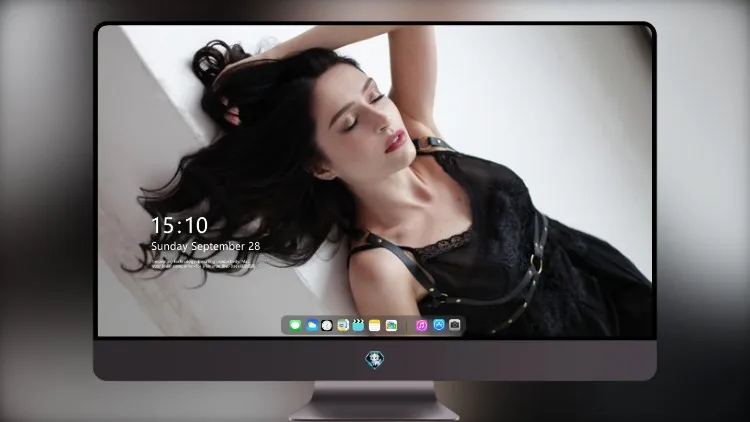Open the green Messages app in the dock
The image size is (750, 422).
click(x=295, y=326)
